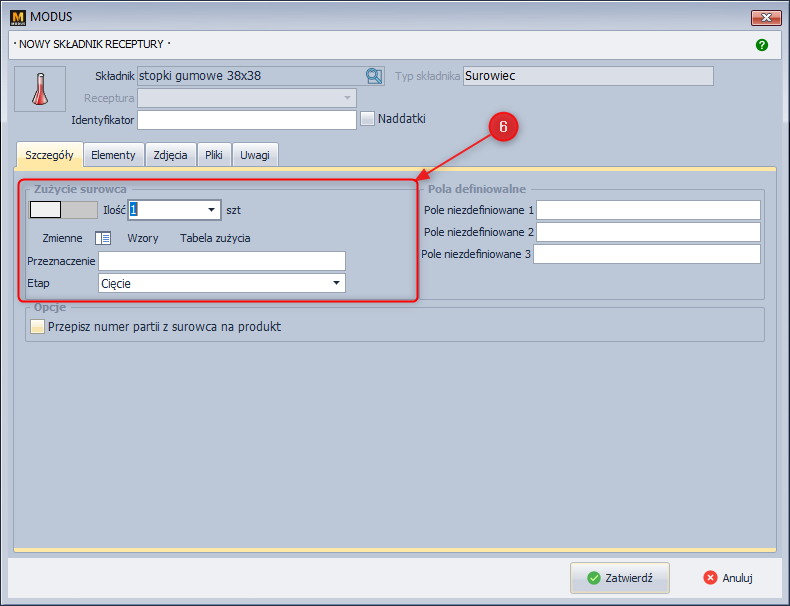Click the Zmienne list icon
This screenshot has height=606, width=790.
pos(102,238)
